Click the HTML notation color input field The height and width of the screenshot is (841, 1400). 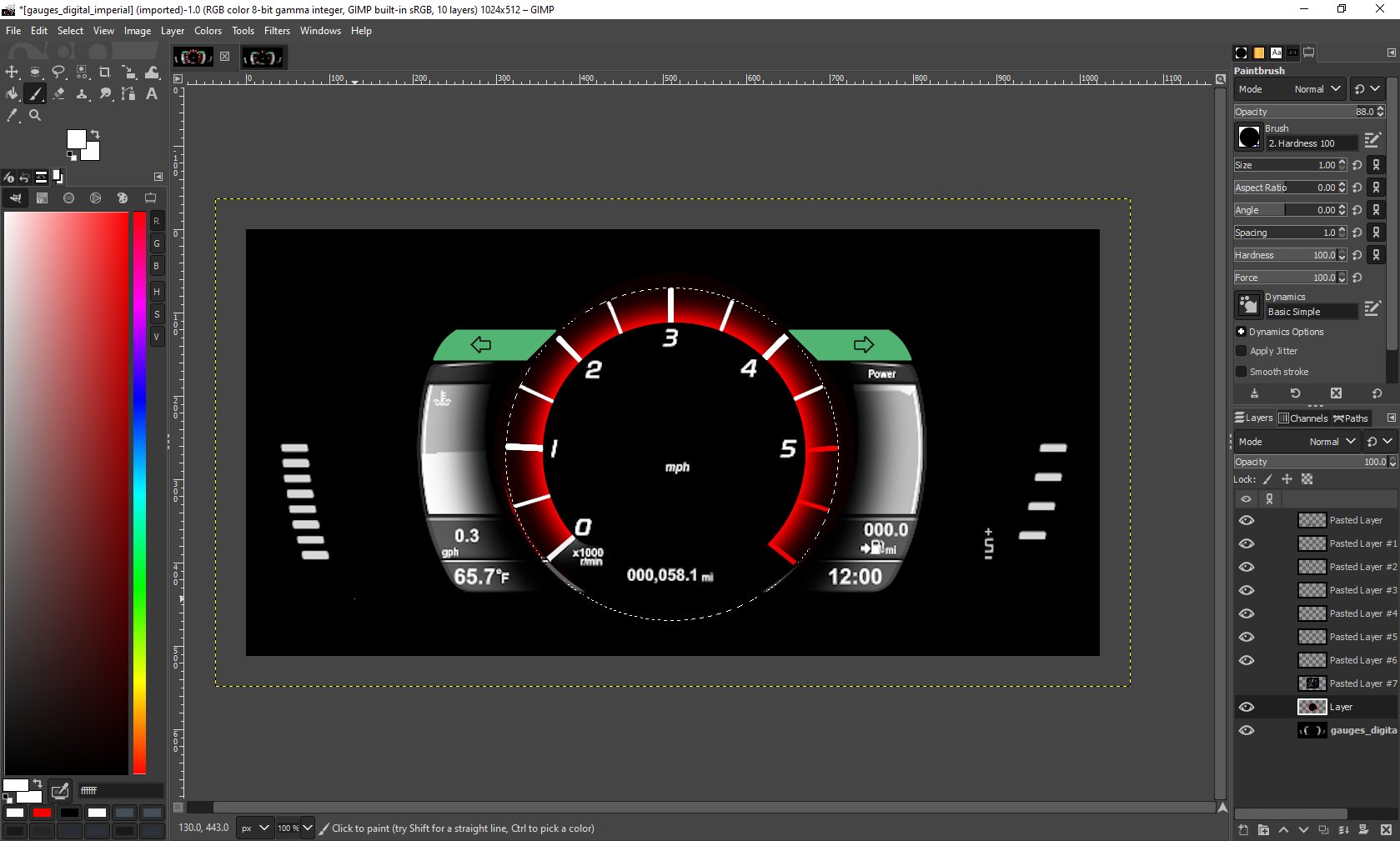pyautogui.click(x=120, y=790)
